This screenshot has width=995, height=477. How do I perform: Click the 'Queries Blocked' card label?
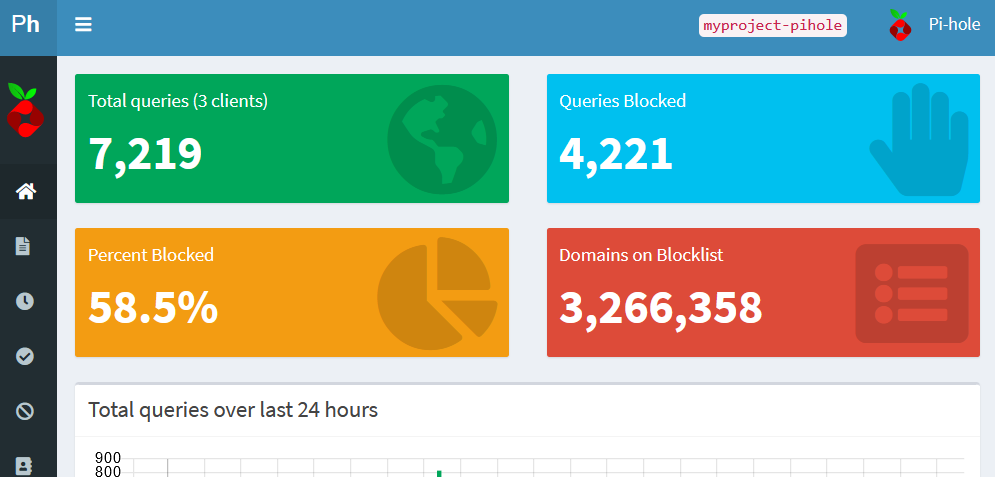point(623,101)
